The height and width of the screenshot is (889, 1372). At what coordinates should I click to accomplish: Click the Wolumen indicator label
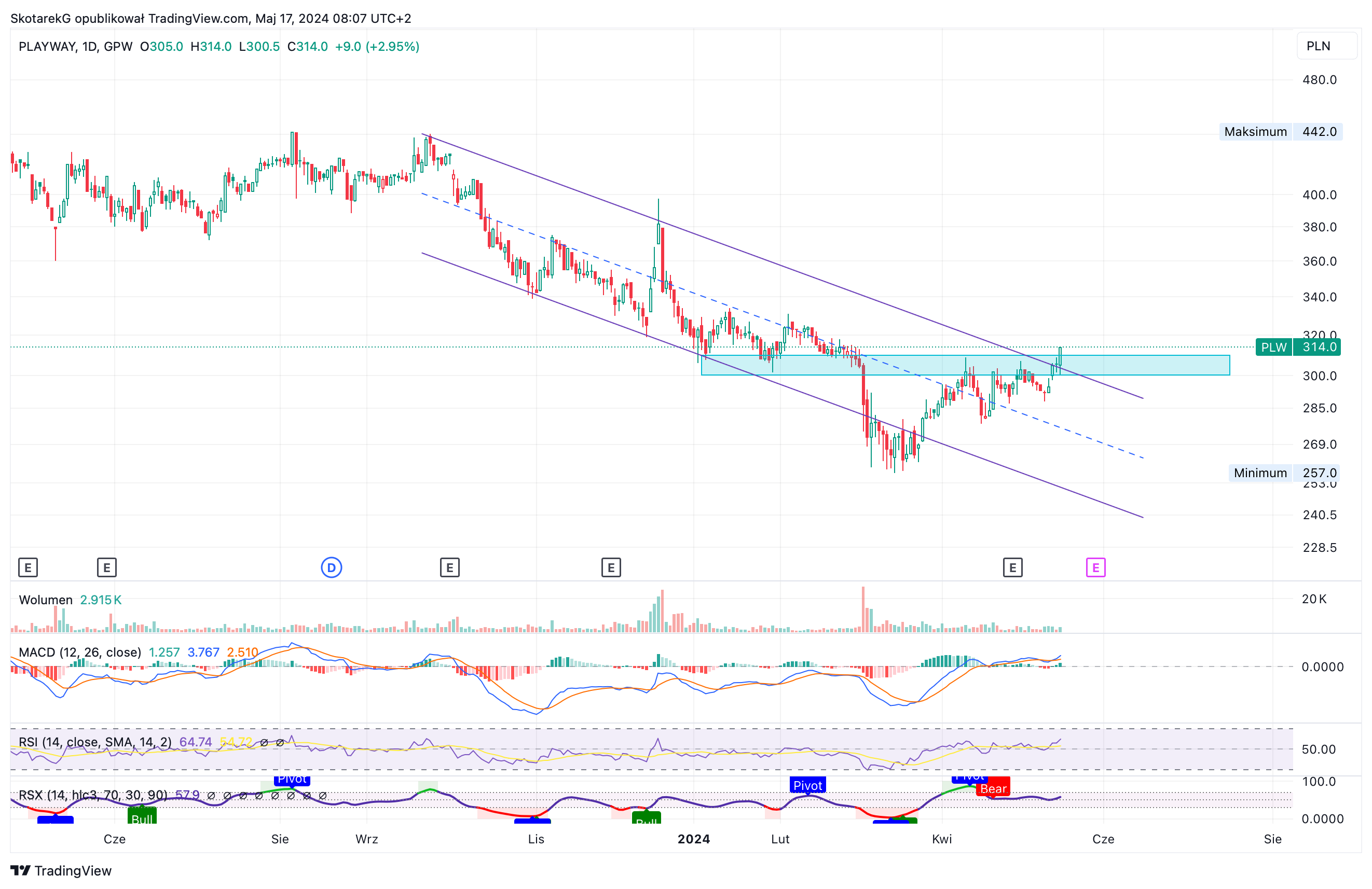pos(46,600)
